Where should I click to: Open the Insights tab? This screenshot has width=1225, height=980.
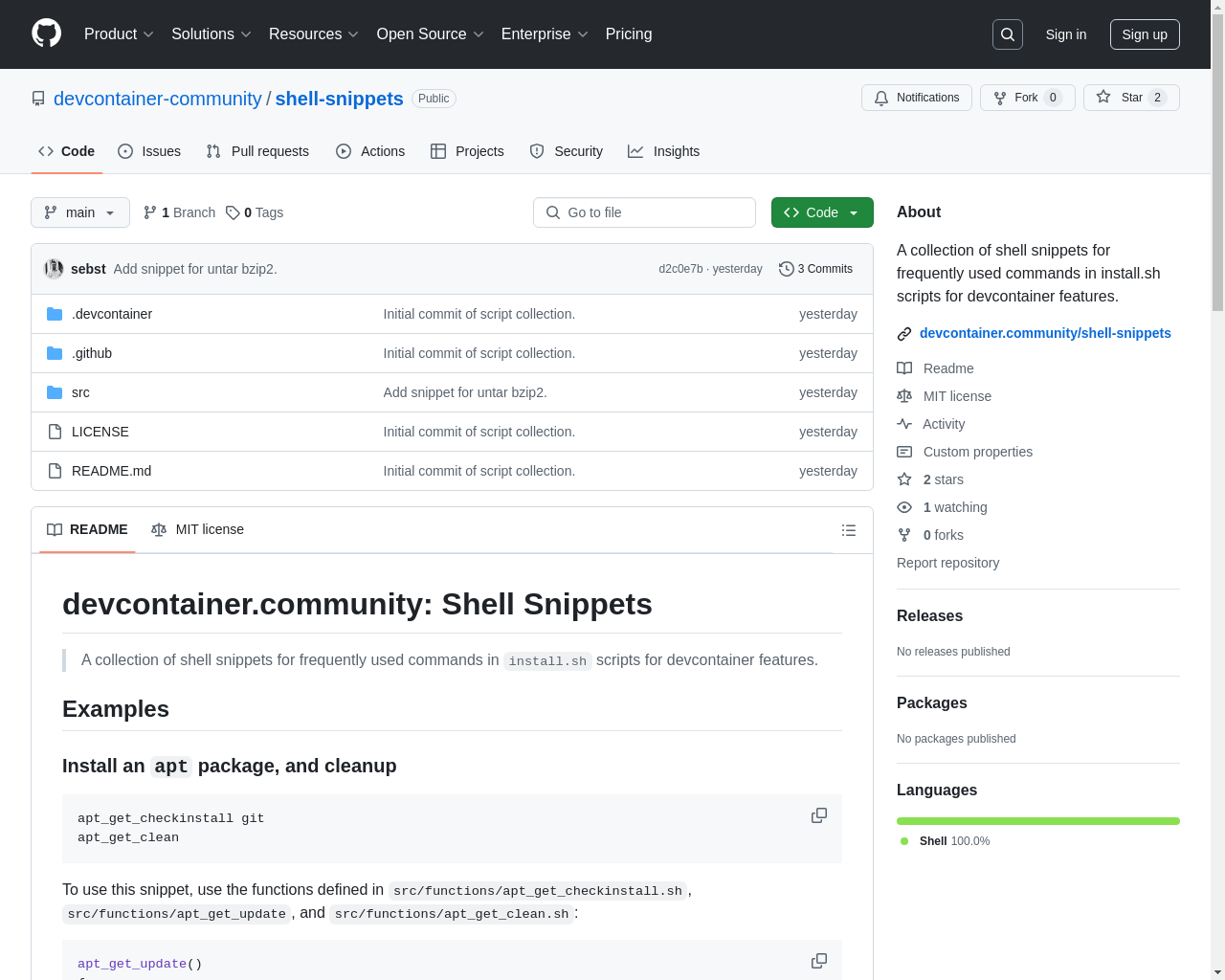tap(664, 151)
